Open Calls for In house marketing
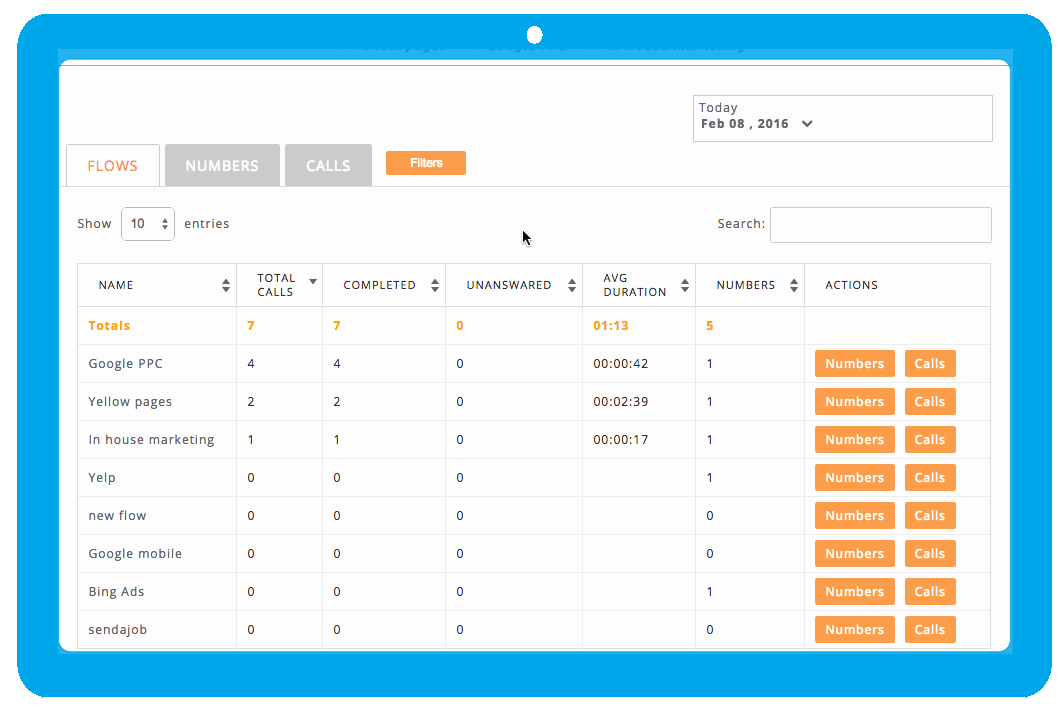 pos(929,439)
